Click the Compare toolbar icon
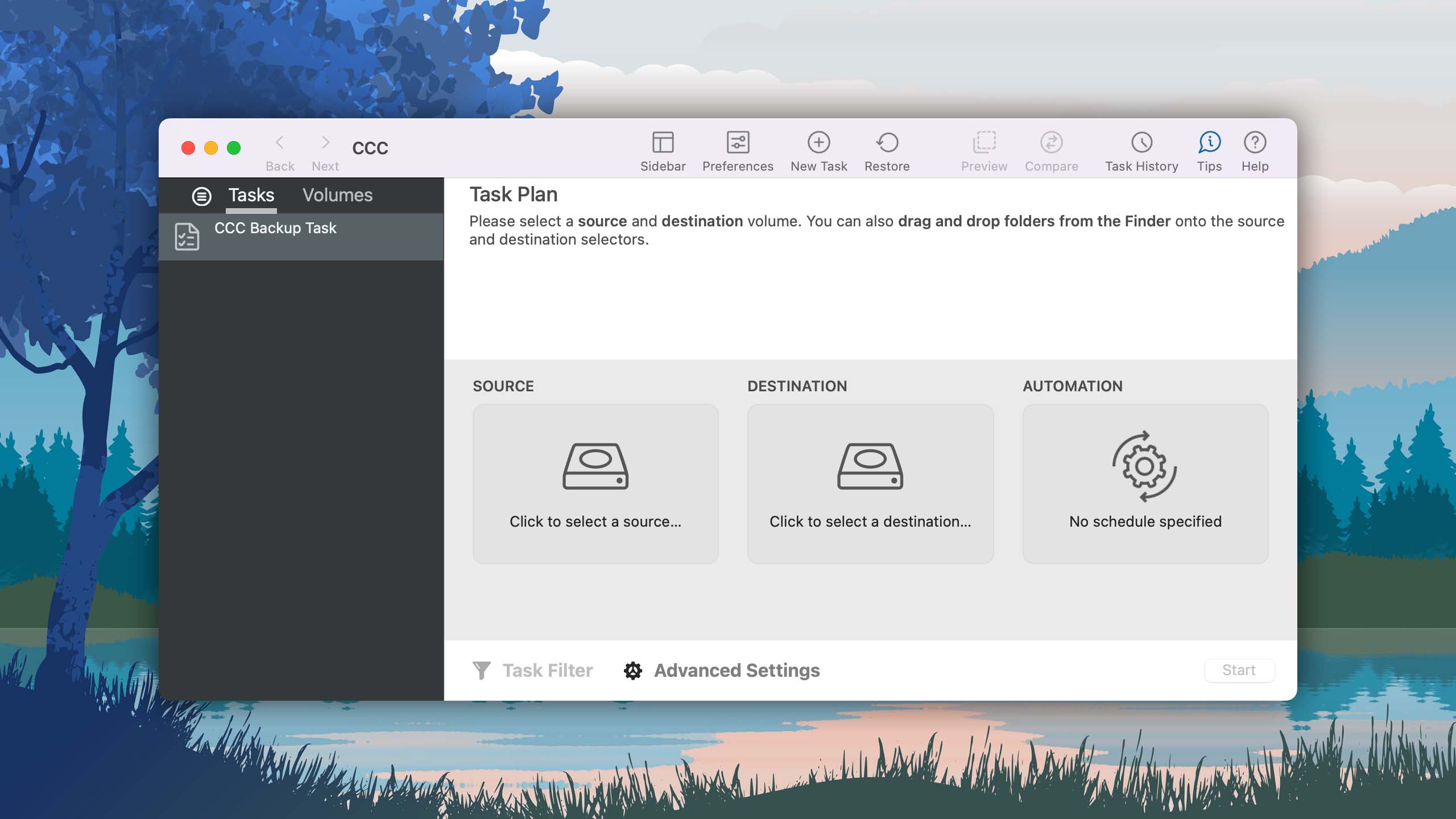This screenshot has height=819, width=1456. (1051, 142)
